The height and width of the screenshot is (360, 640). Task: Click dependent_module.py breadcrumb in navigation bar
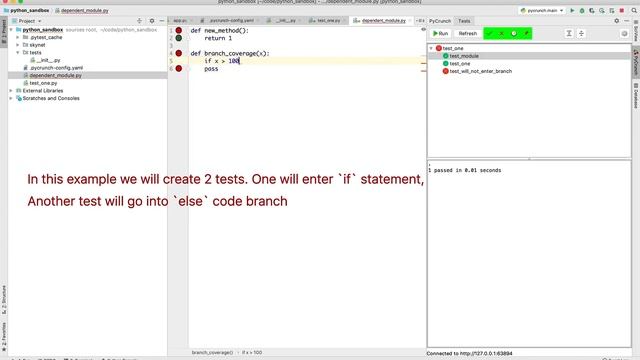tap(82, 10)
